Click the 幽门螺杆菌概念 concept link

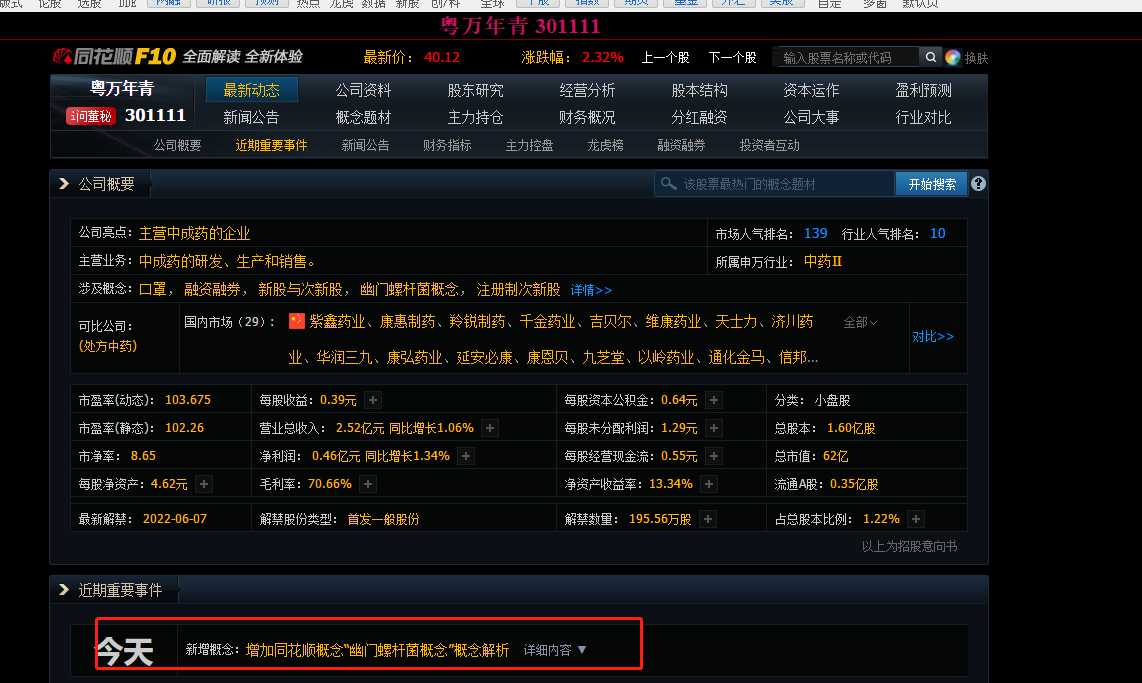tap(410, 289)
